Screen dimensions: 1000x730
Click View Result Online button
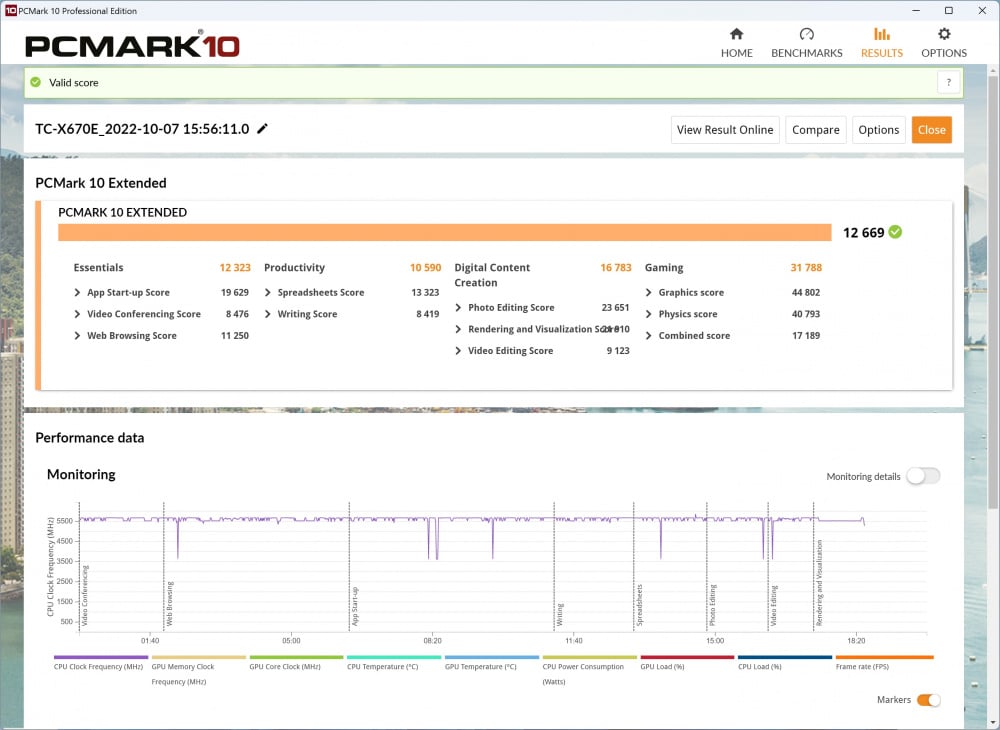(725, 130)
